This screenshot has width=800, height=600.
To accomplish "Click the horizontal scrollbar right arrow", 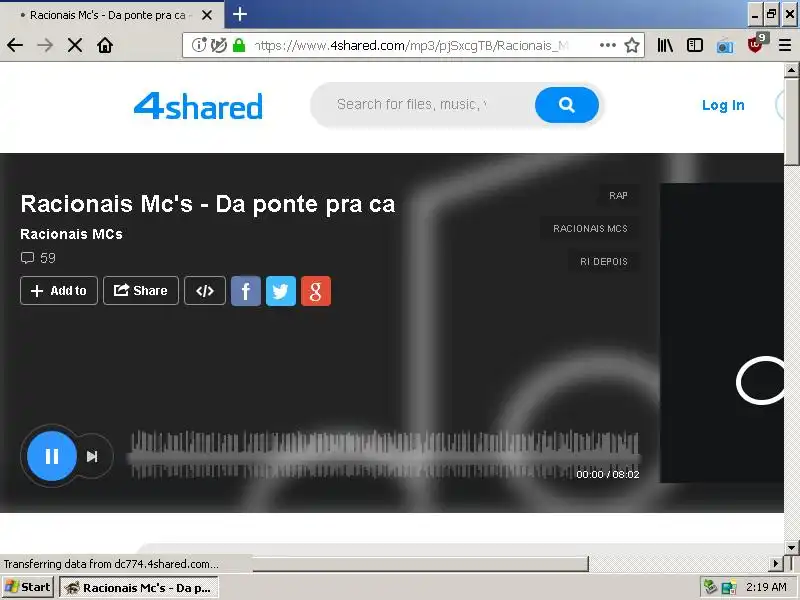I will tap(776, 564).
